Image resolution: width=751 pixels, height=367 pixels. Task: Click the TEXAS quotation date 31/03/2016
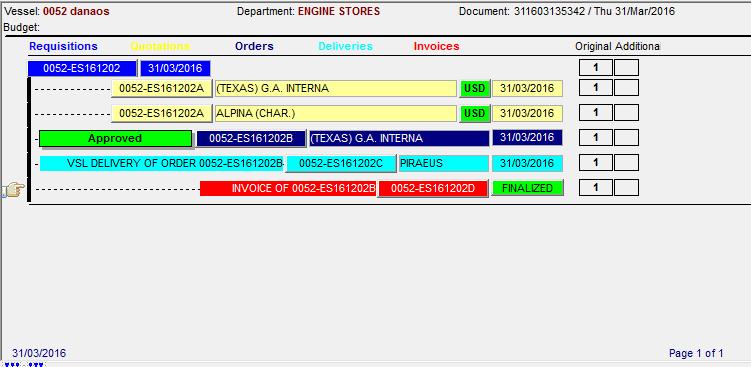pos(527,89)
